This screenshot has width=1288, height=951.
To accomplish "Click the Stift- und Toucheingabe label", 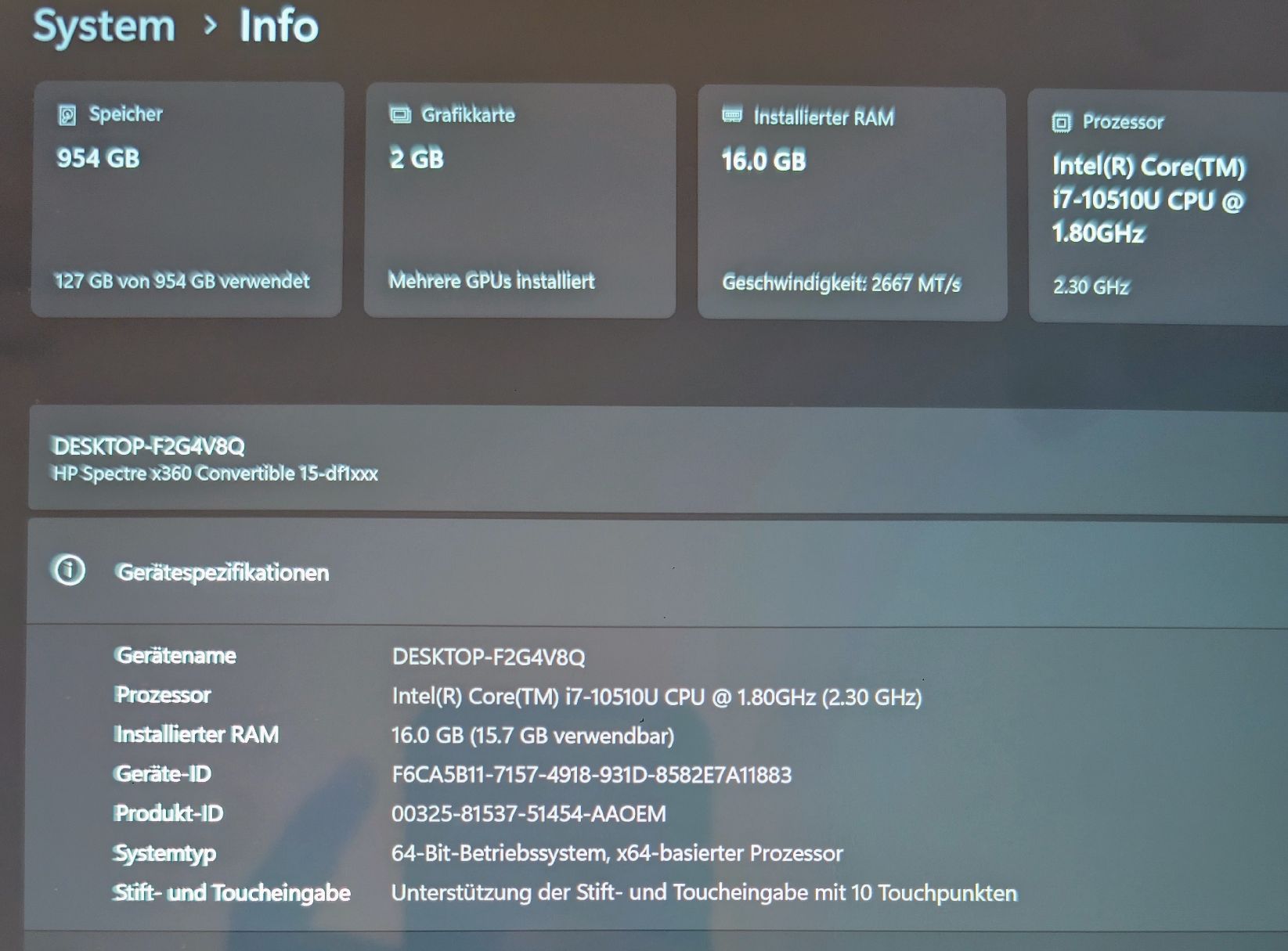I will click(x=232, y=893).
